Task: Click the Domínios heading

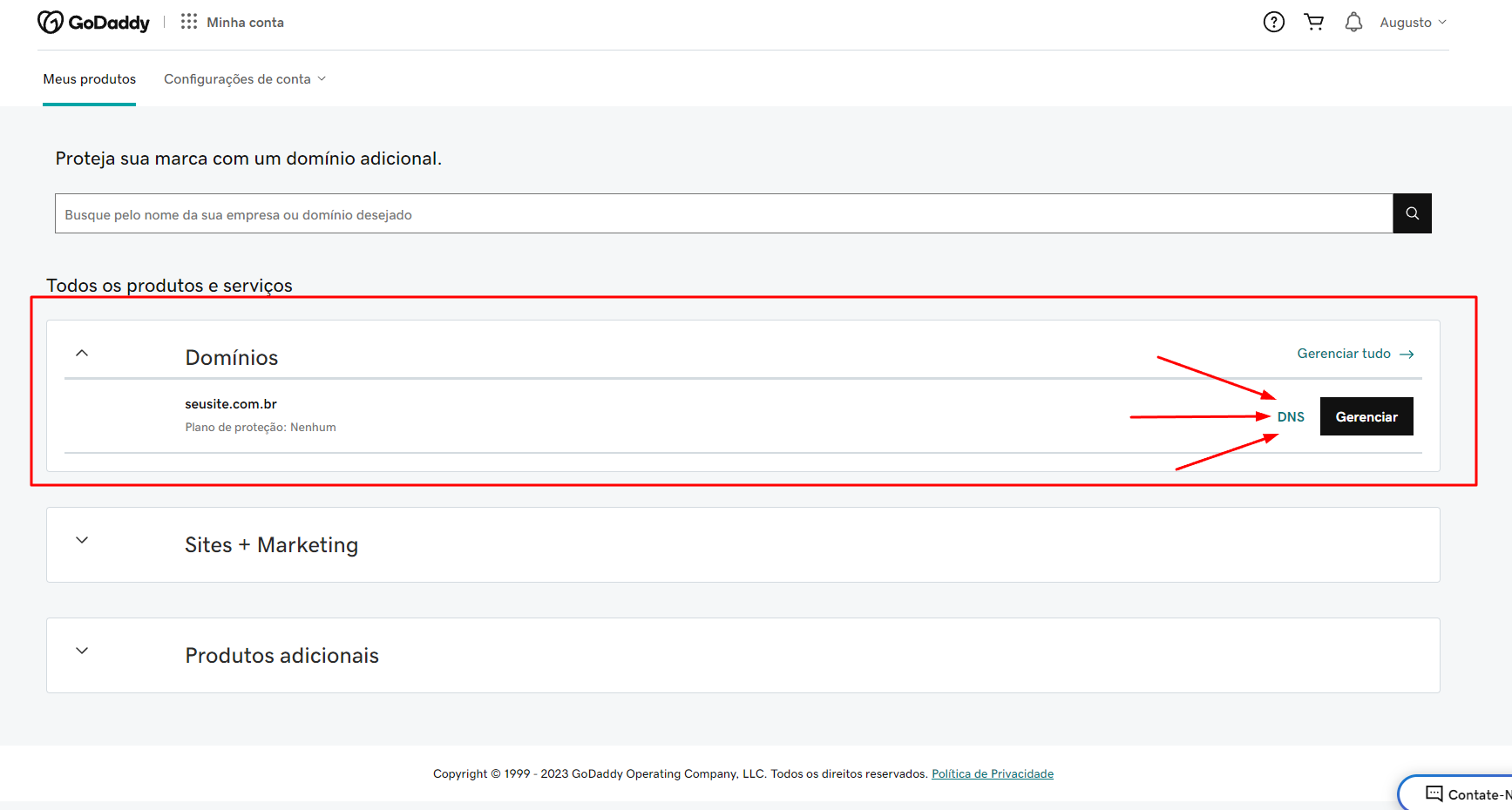Action: [x=231, y=358]
